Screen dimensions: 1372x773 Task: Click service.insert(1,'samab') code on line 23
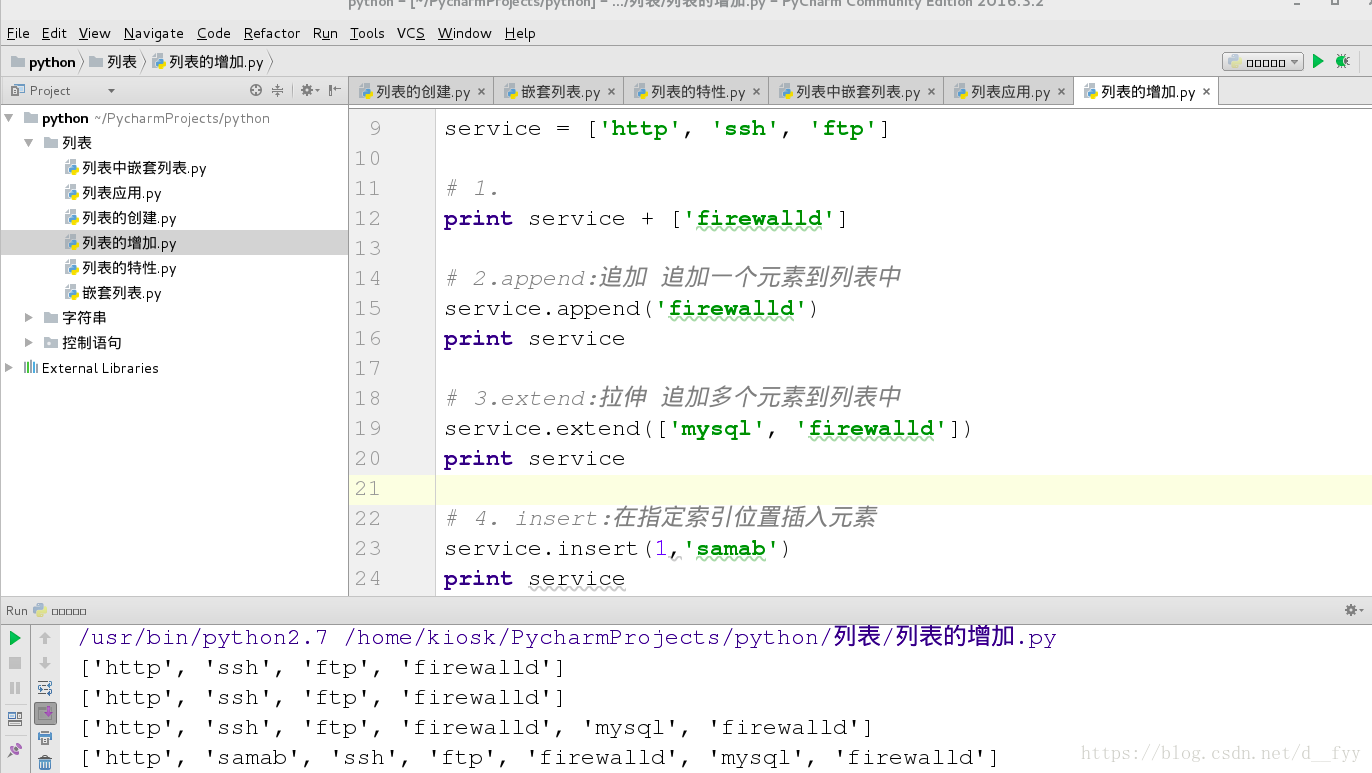click(617, 549)
